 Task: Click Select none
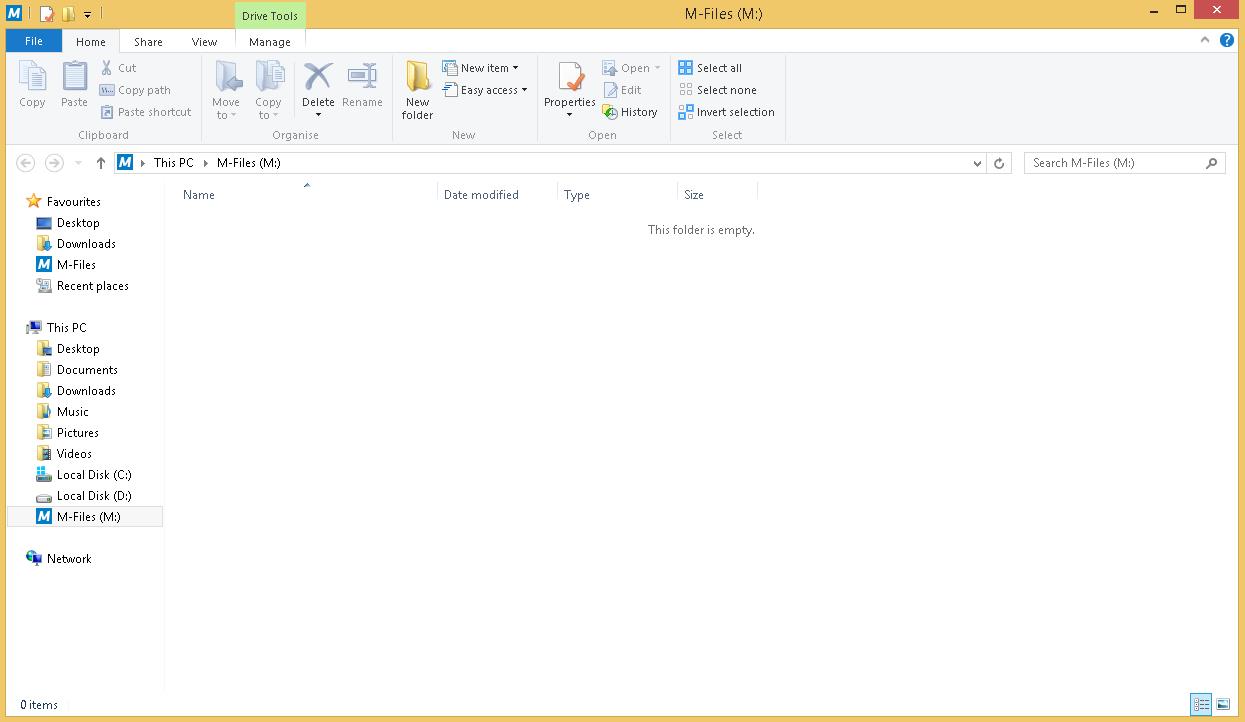[x=717, y=90]
